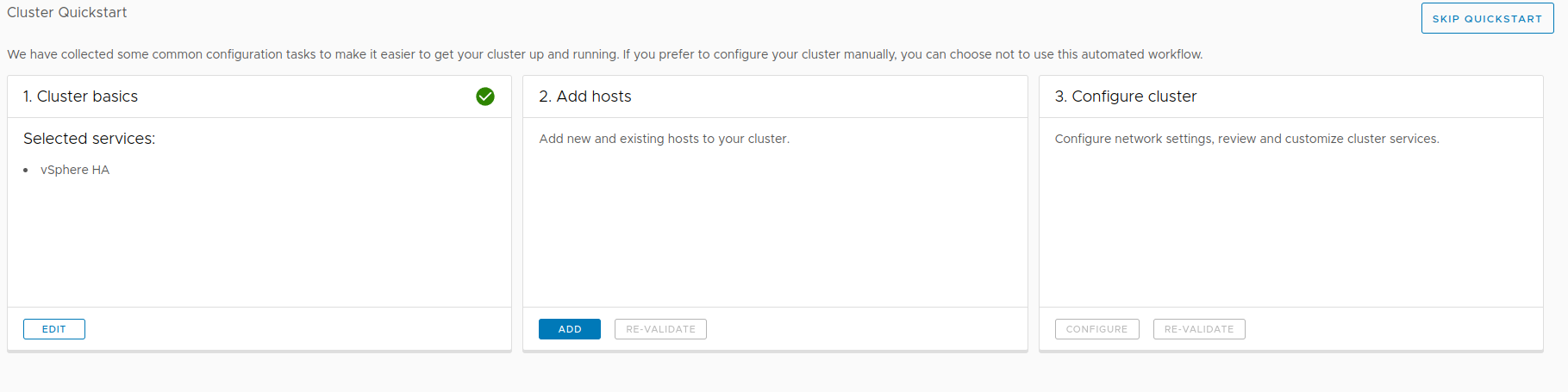1568x392 pixels.
Task: Re-validate in the Add hosts card
Action: click(660, 329)
